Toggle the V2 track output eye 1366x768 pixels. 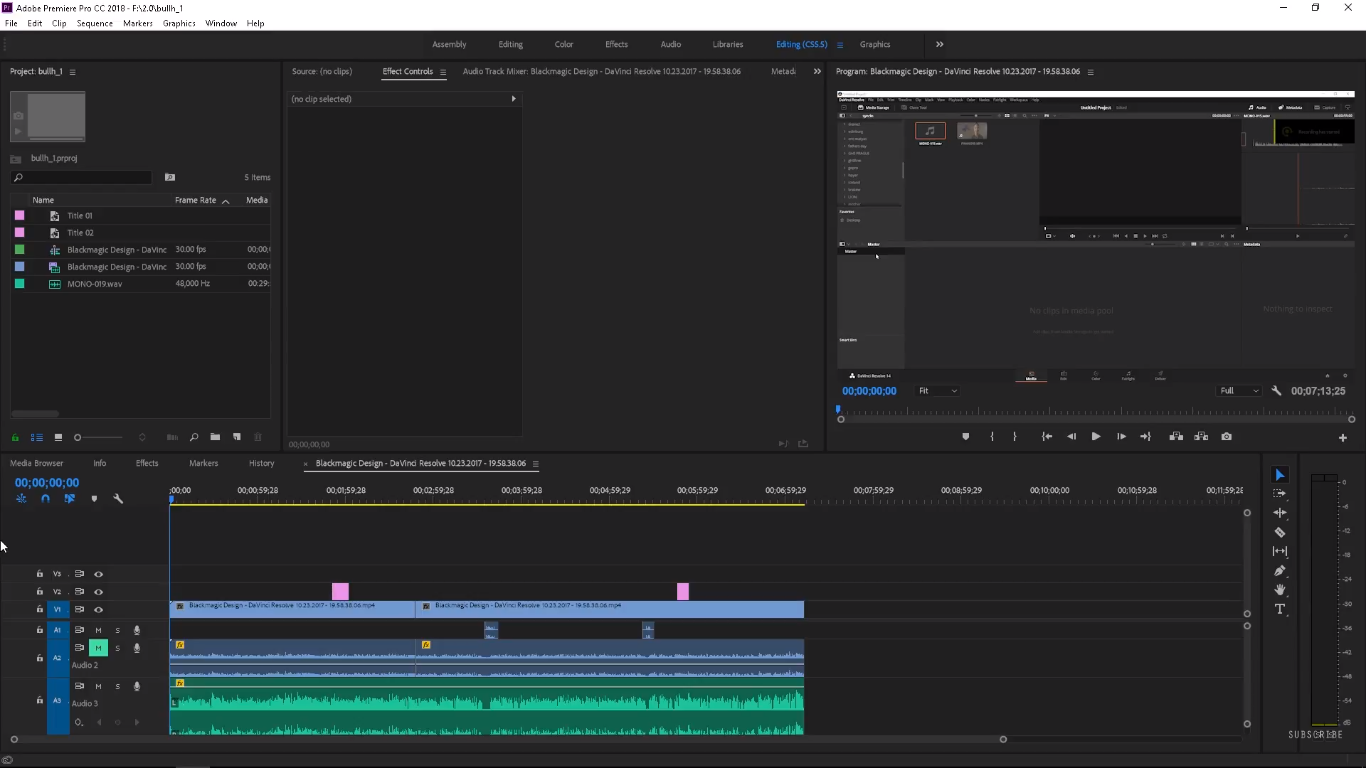pos(98,592)
